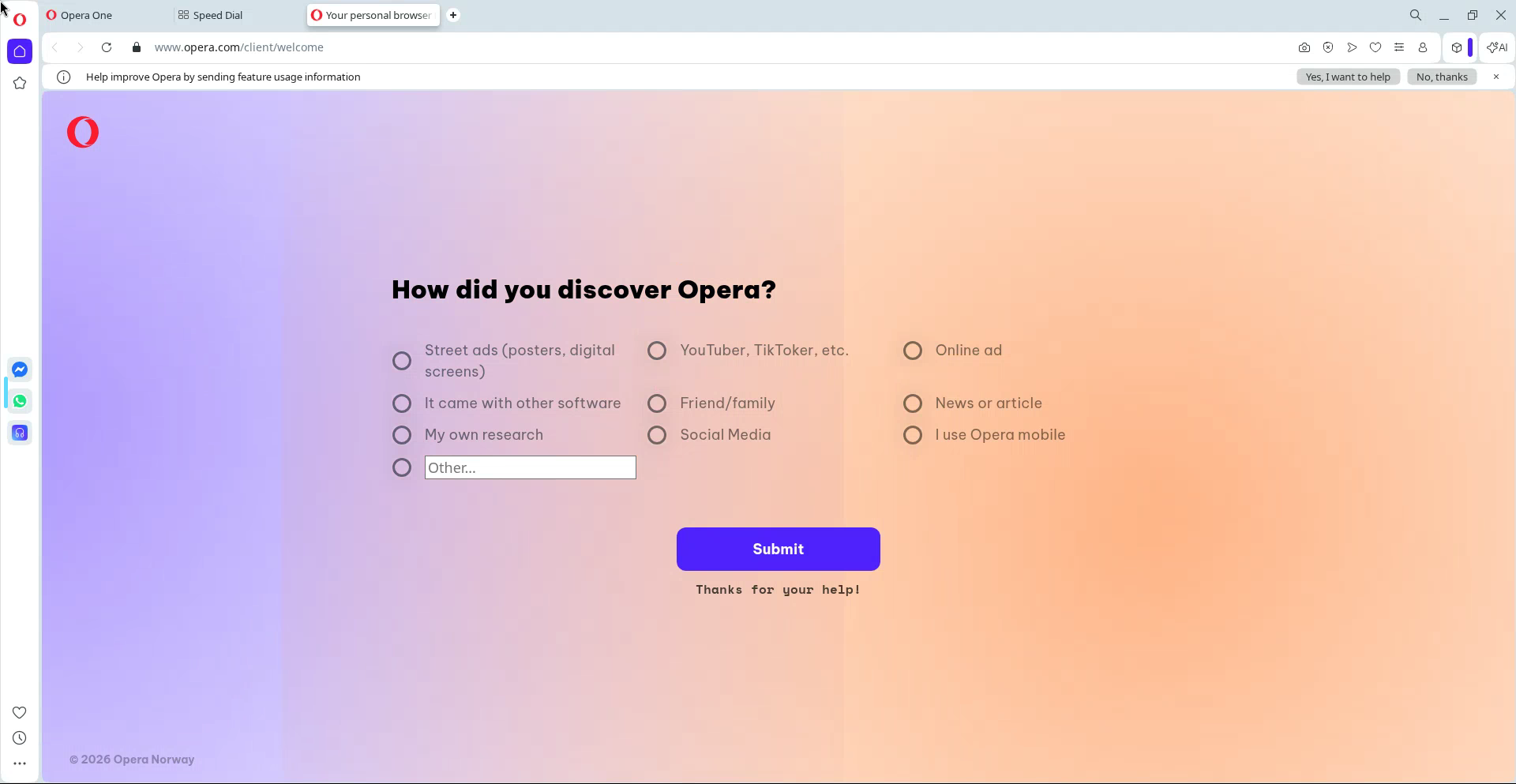
Task: Switch to the Opera One tab
Action: tap(87, 15)
